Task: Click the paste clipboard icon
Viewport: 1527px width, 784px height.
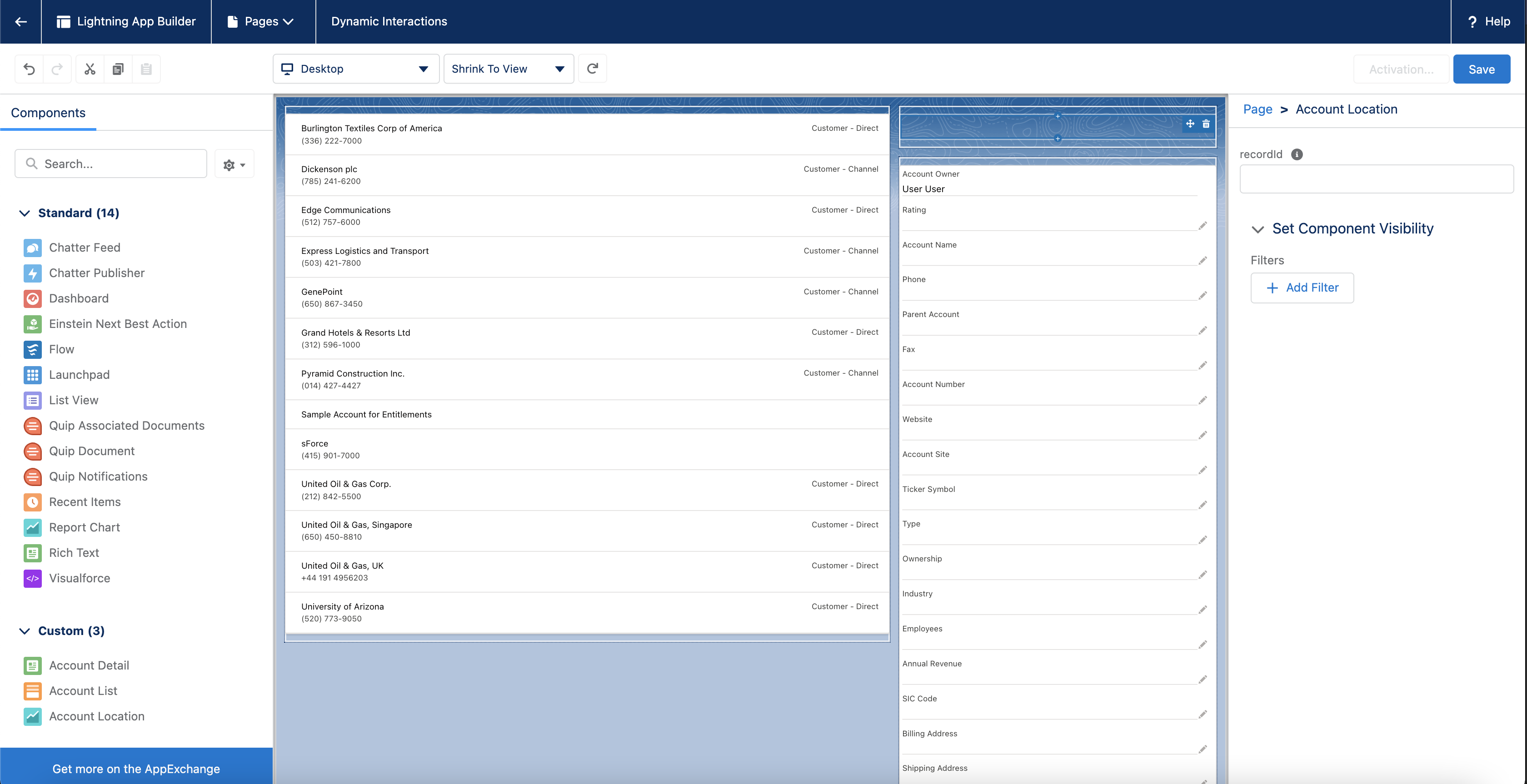Action: (146, 69)
